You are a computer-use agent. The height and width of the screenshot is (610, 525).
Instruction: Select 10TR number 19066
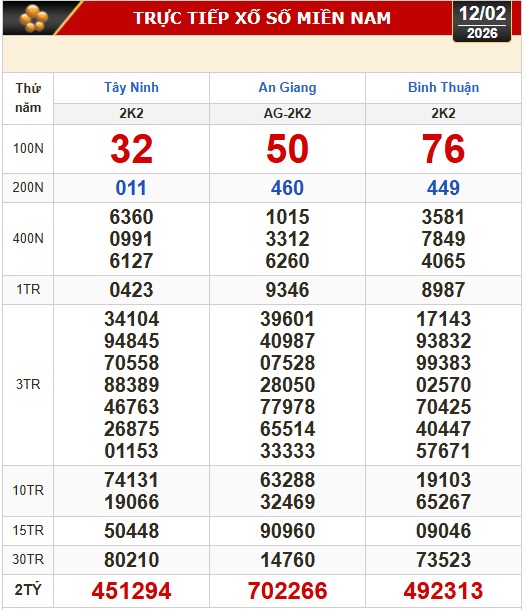tap(131, 502)
